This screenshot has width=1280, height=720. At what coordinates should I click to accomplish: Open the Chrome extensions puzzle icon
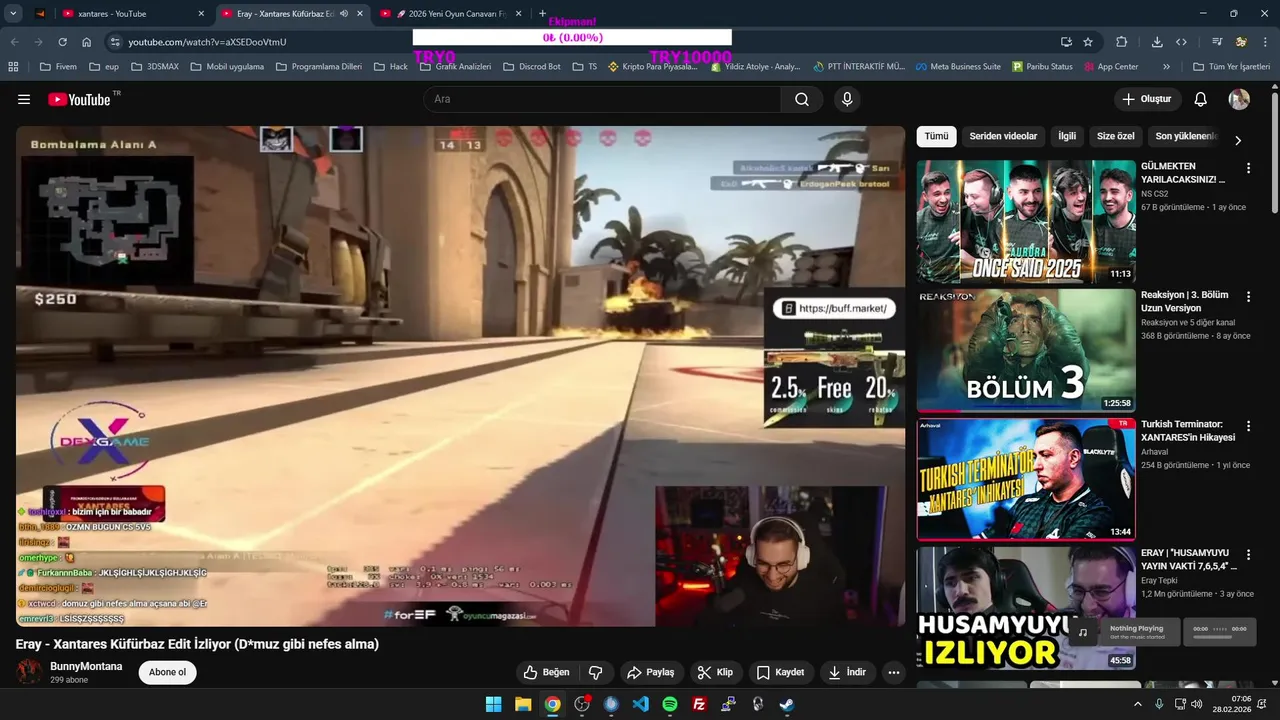pos(1121,42)
